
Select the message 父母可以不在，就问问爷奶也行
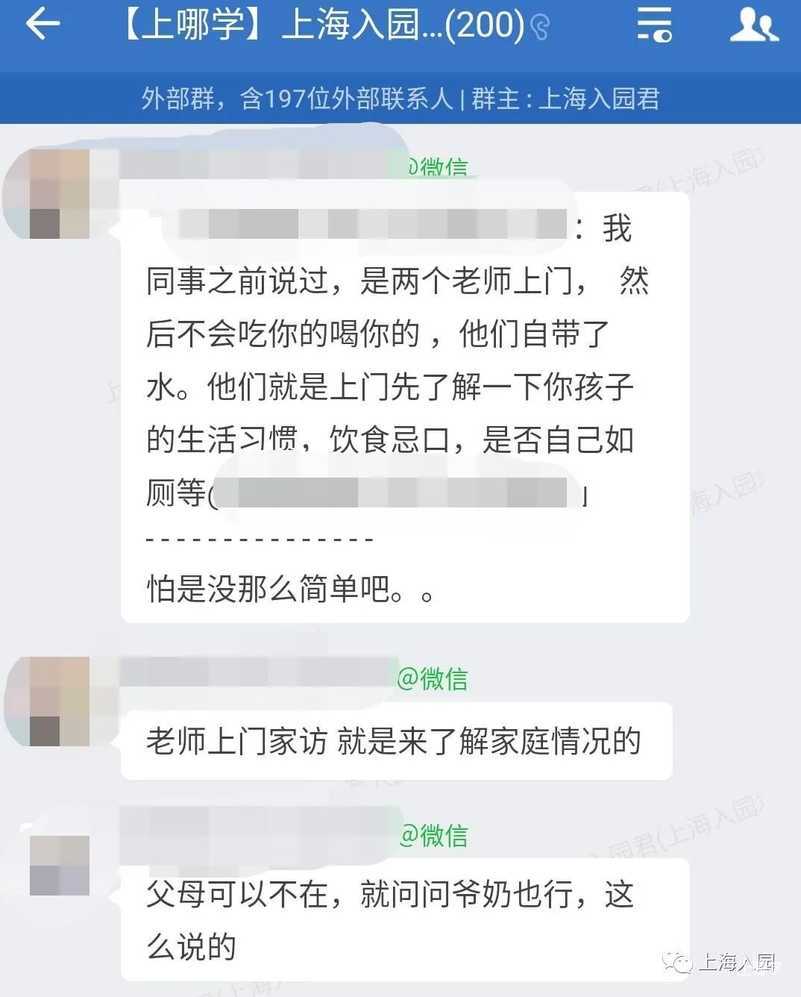[x=404, y=920]
